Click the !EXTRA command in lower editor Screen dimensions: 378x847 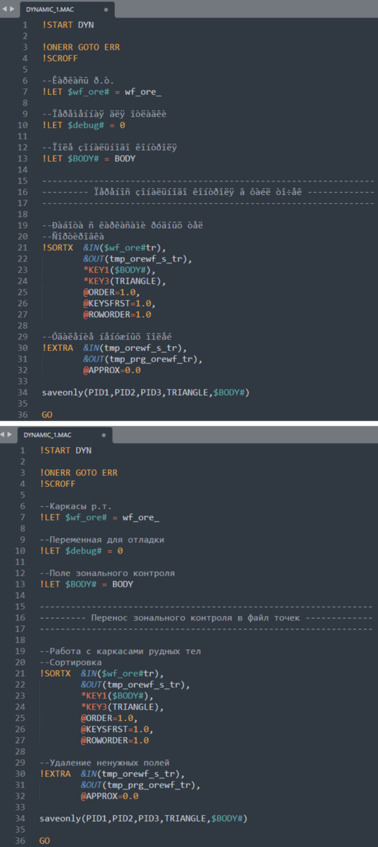(x=55, y=774)
